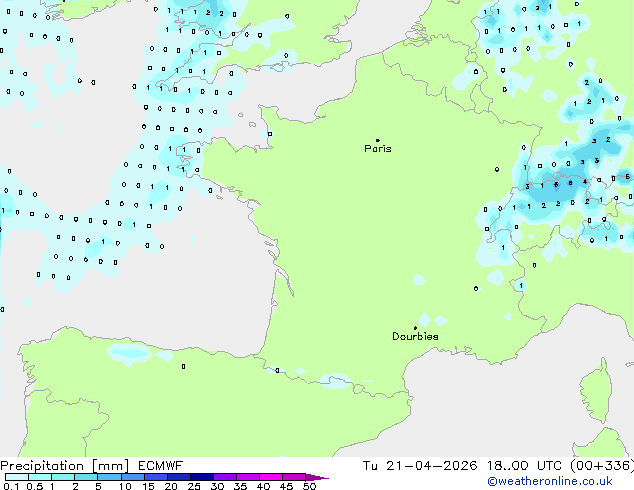
Task: Click the legend value '45'
Action: [x=286, y=486]
